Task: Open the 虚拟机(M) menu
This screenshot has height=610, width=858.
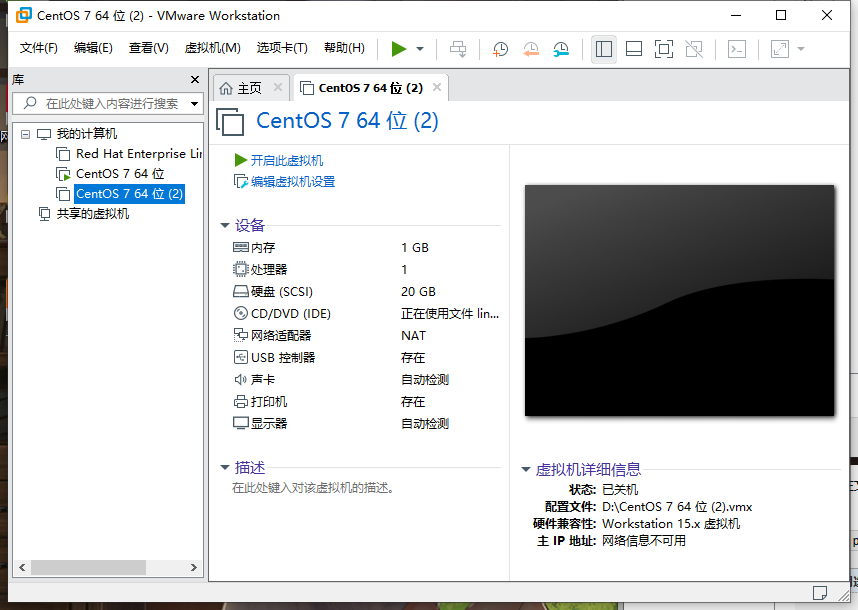Action: coord(212,48)
